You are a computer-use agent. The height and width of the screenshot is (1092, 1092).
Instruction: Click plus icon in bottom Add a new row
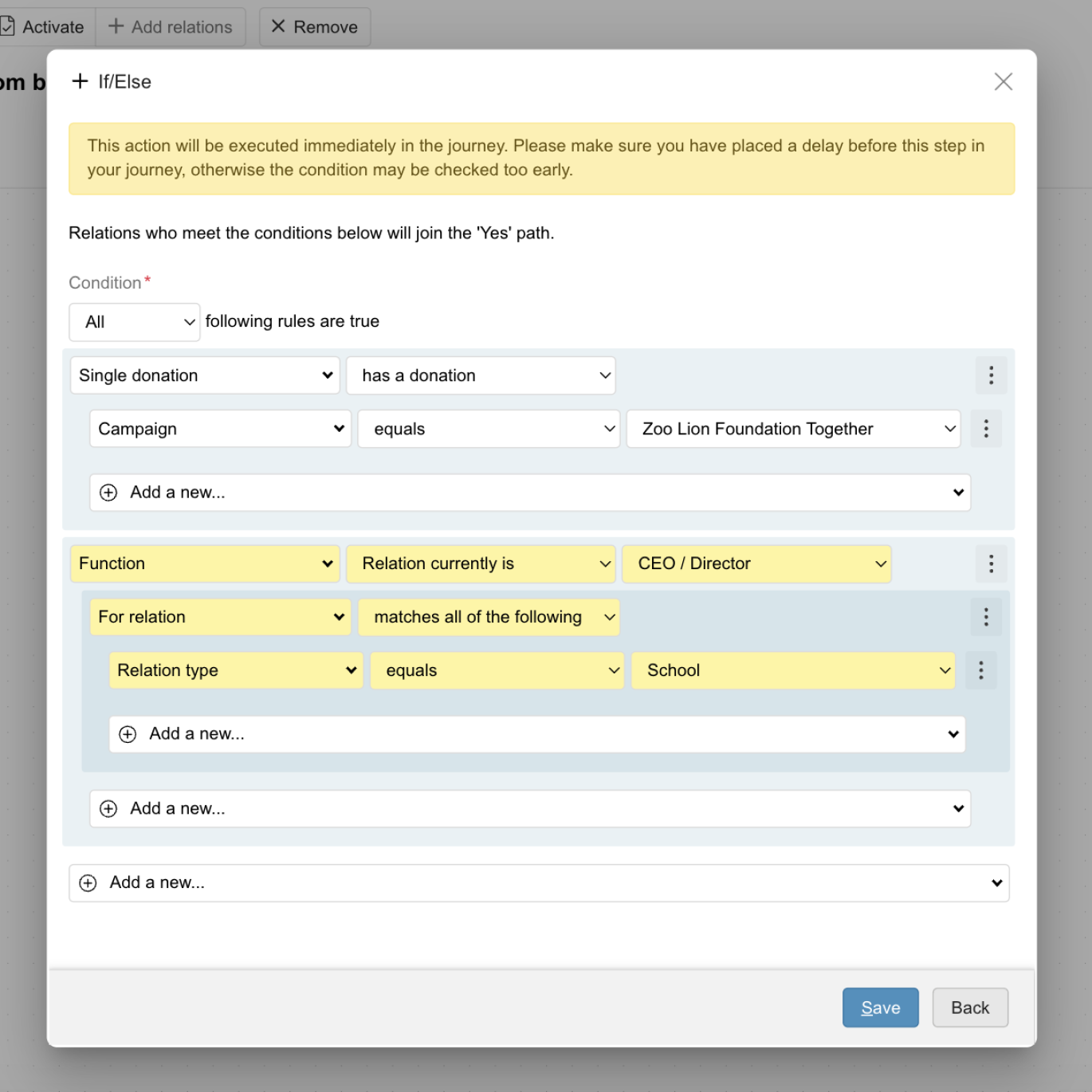click(x=88, y=883)
